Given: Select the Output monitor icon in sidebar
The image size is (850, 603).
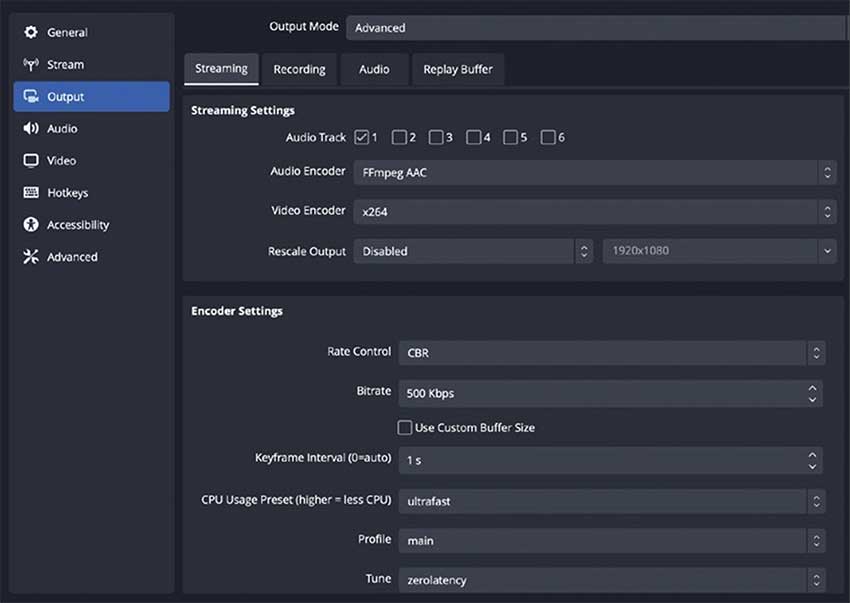Looking at the screenshot, I should 30,97.
